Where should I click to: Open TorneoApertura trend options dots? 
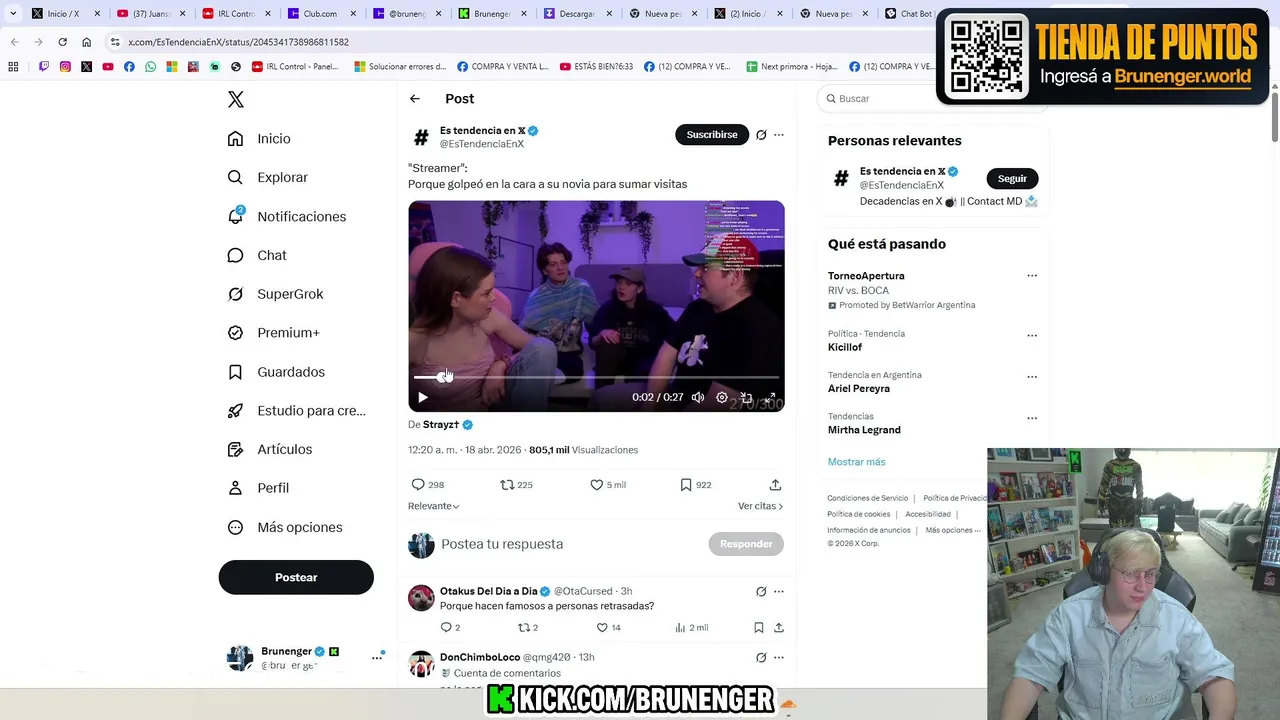(x=1032, y=276)
